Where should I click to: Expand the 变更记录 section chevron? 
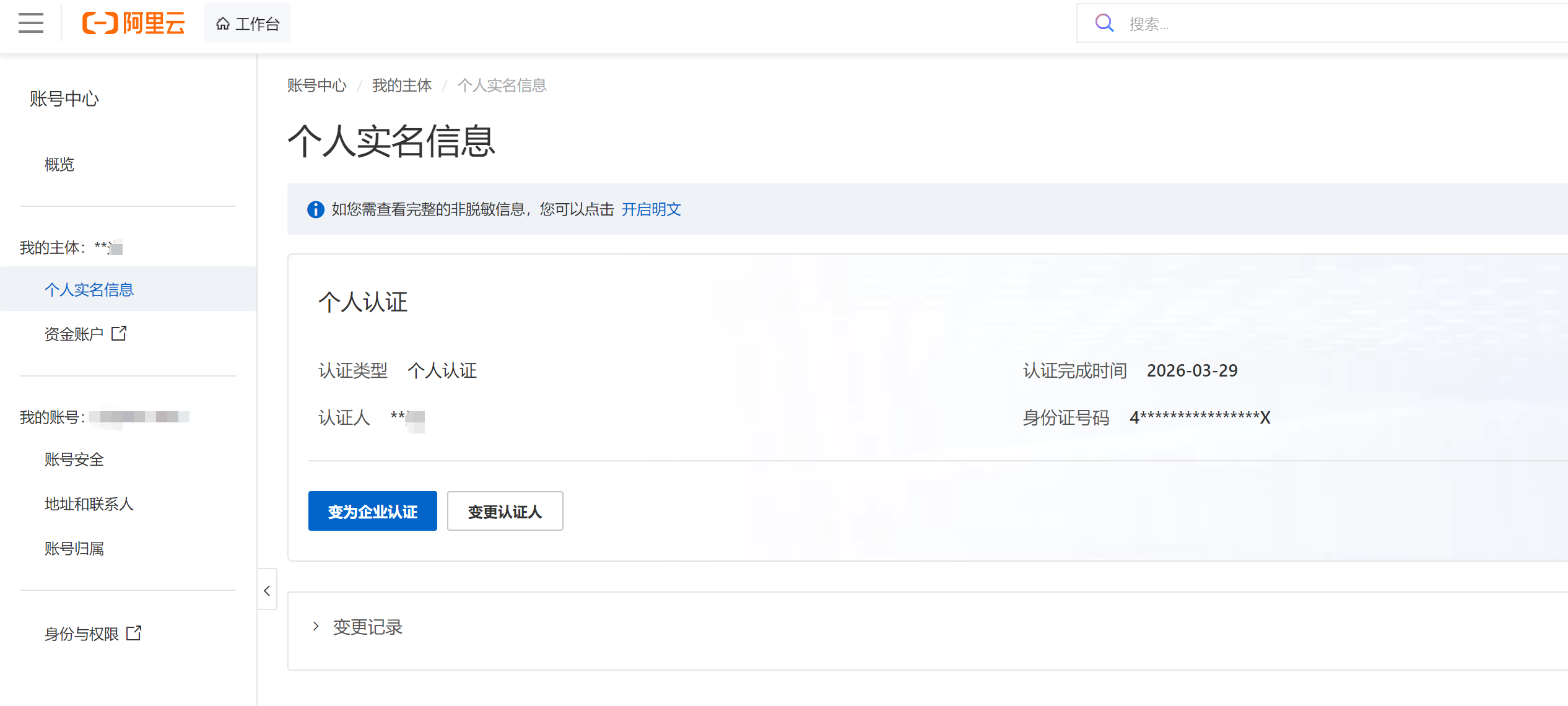(x=316, y=627)
